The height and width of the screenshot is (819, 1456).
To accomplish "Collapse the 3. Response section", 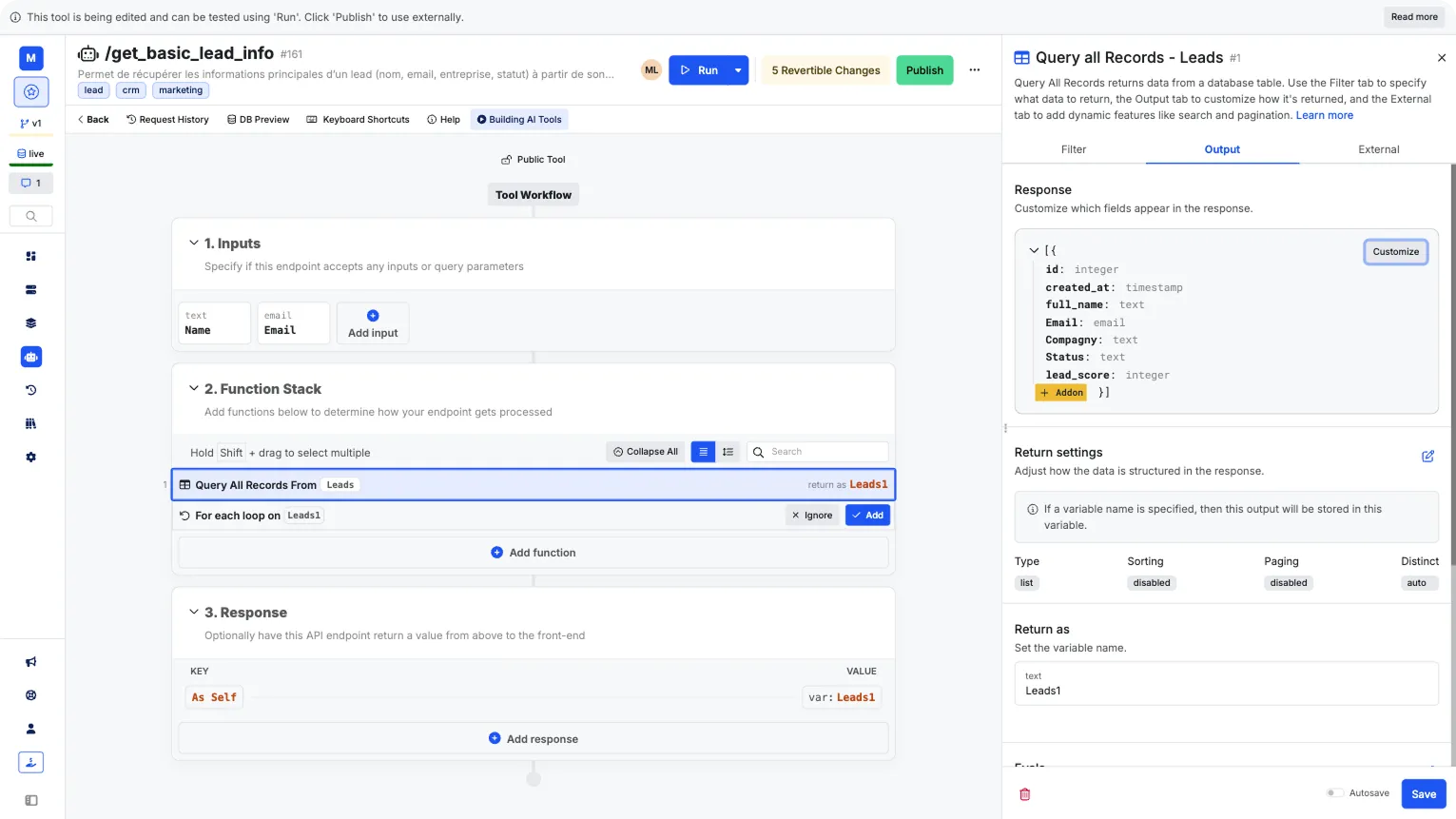I will tap(194, 613).
